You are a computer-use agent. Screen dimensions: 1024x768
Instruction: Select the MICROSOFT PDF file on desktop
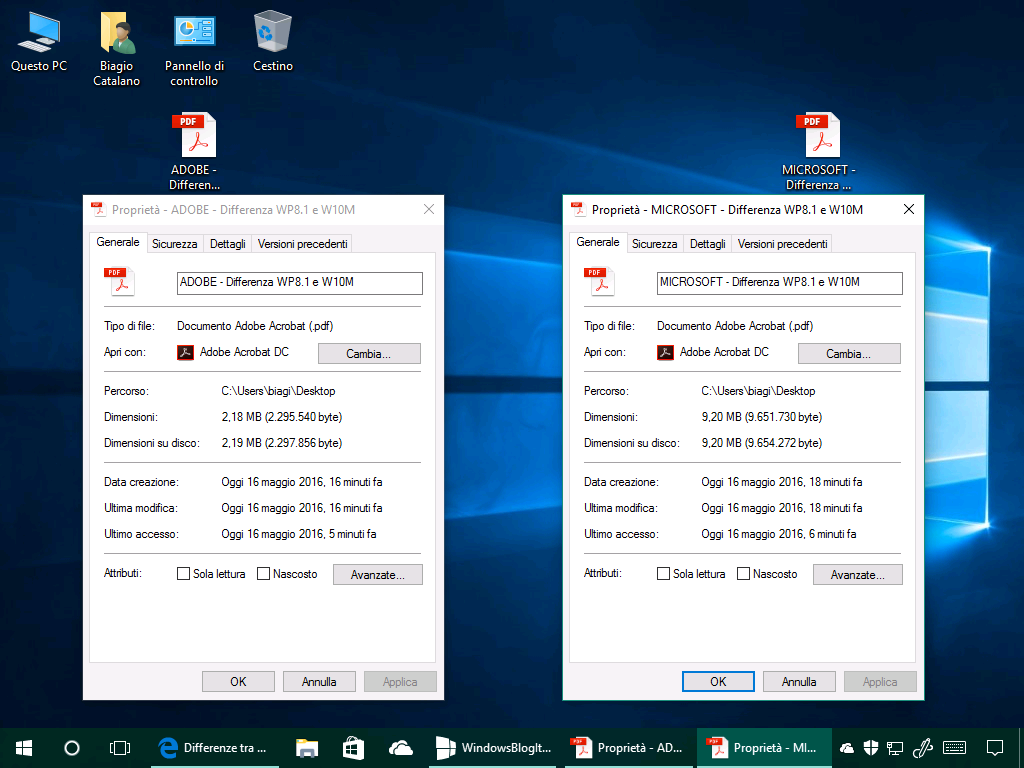(818, 152)
